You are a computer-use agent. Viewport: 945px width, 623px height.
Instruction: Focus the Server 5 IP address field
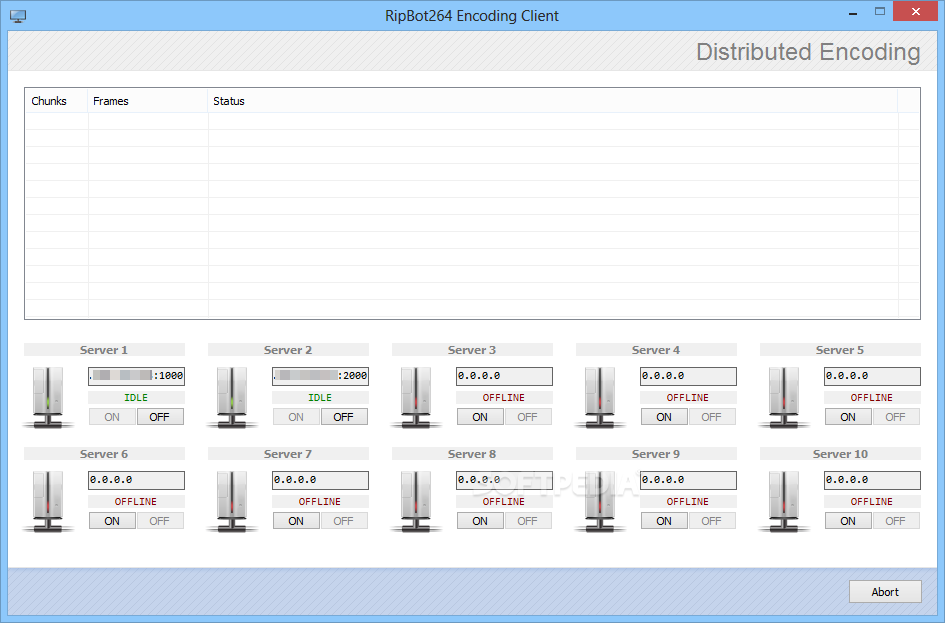(872, 376)
